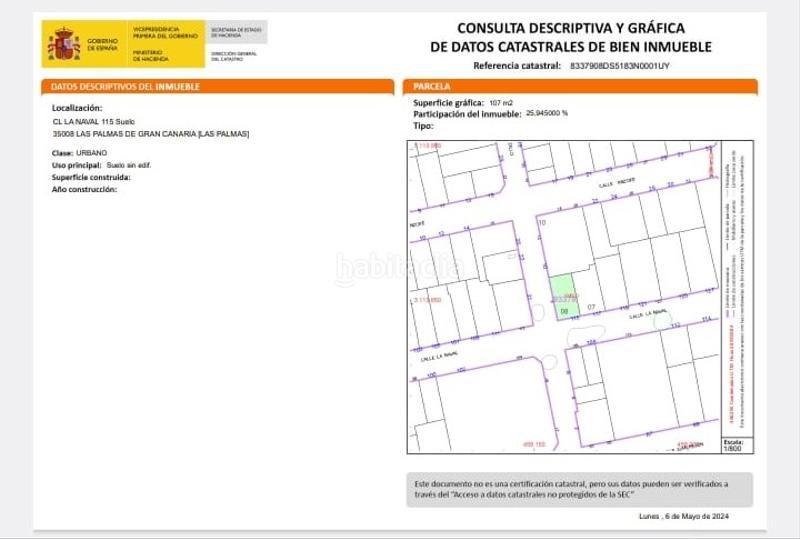Click the Secretaría de Estado de Hacienda box
800x539 pixels.
(x=237, y=32)
